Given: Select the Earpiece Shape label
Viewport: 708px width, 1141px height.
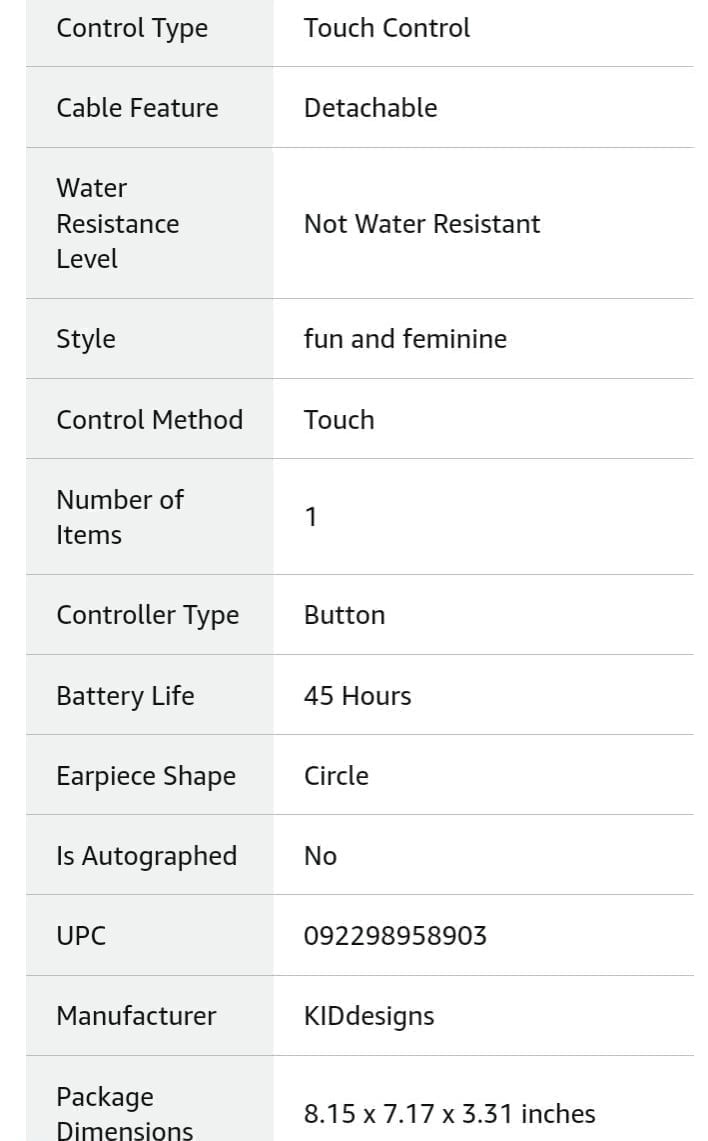Looking at the screenshot, I should coord(146,776).
